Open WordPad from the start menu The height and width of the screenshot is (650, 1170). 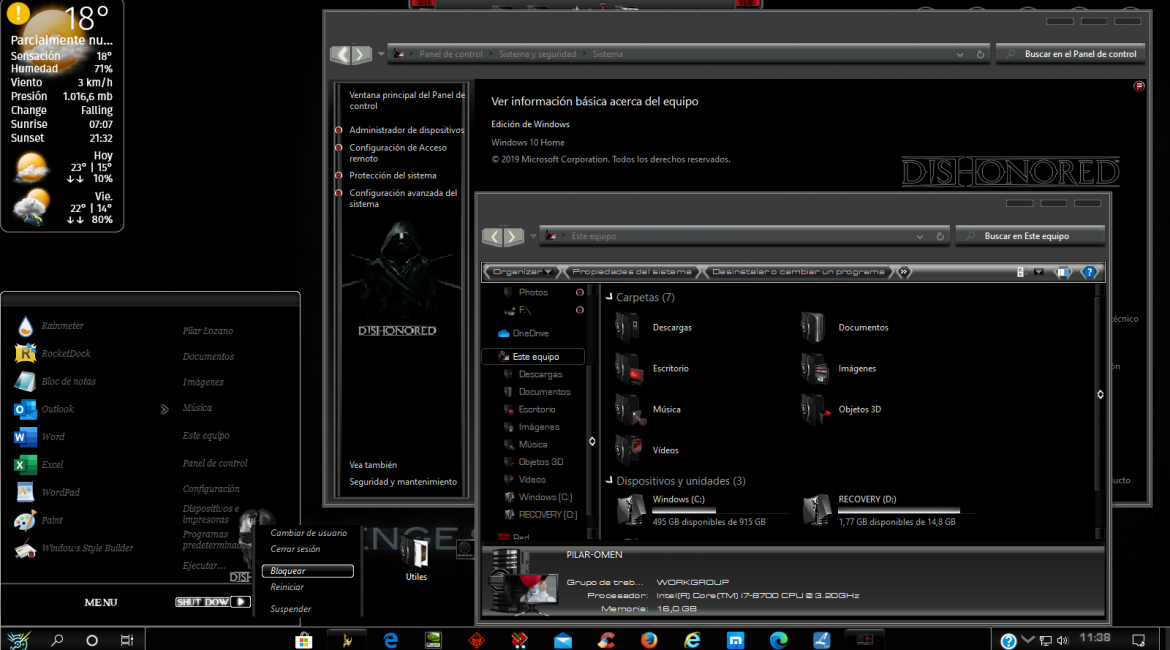(x=46, y=493)
